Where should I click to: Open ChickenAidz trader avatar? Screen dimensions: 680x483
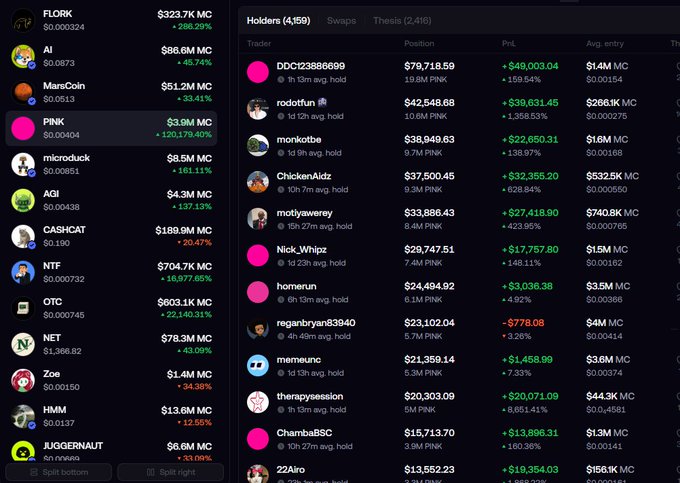[258, 182]
